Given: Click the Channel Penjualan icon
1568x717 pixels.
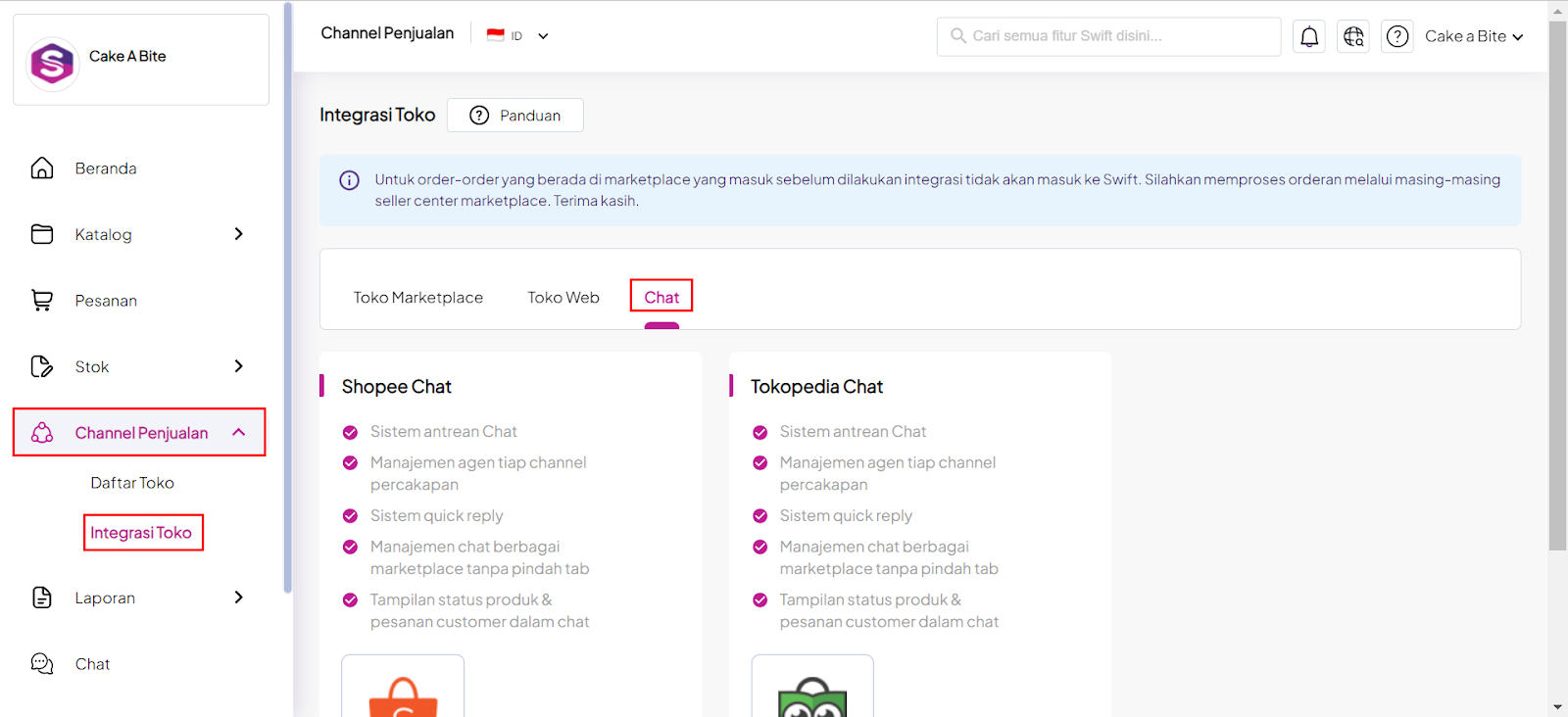Looking at the screenshot, I should coord(42,433).
